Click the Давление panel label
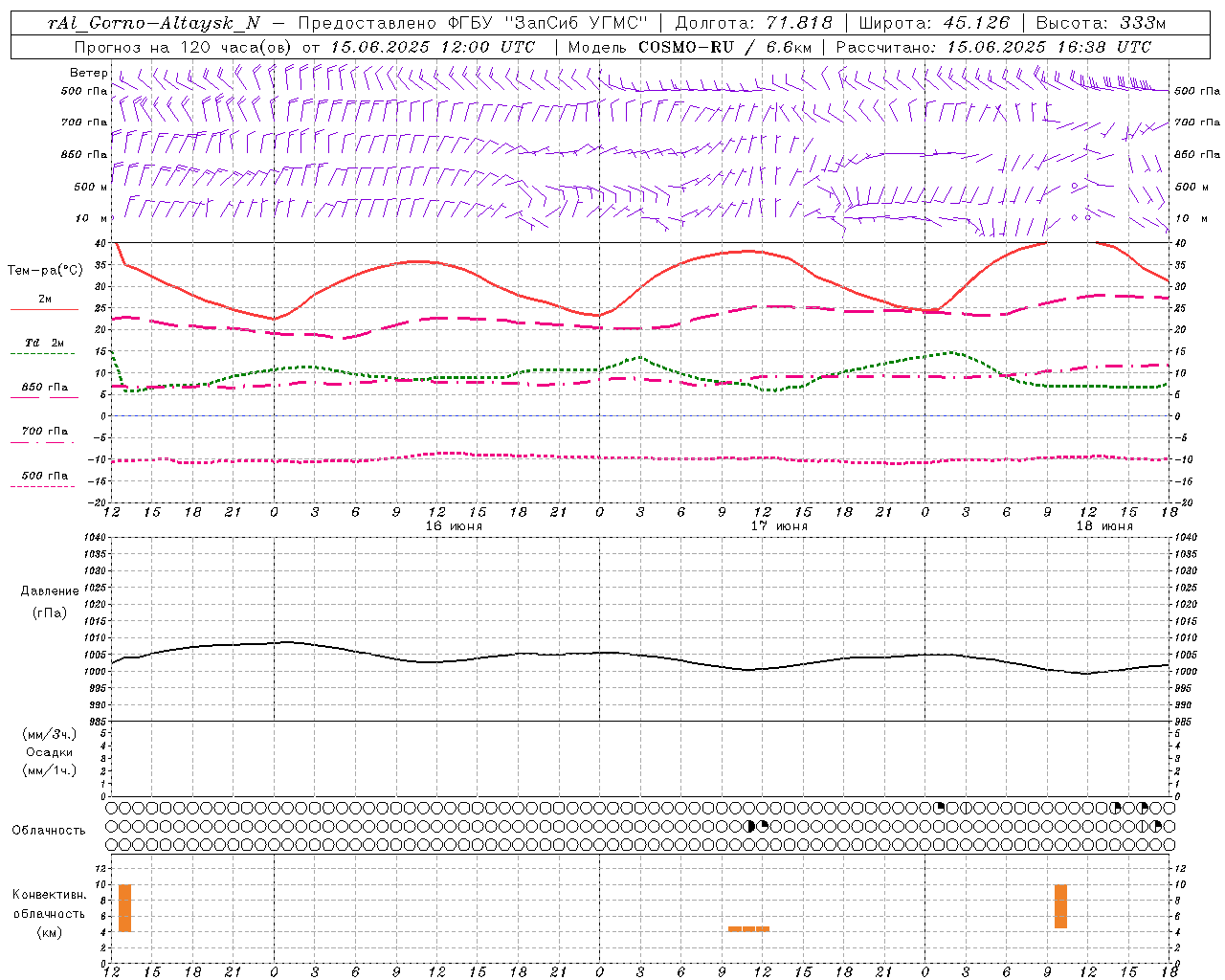1225x980 pixels. click(50, 591)
